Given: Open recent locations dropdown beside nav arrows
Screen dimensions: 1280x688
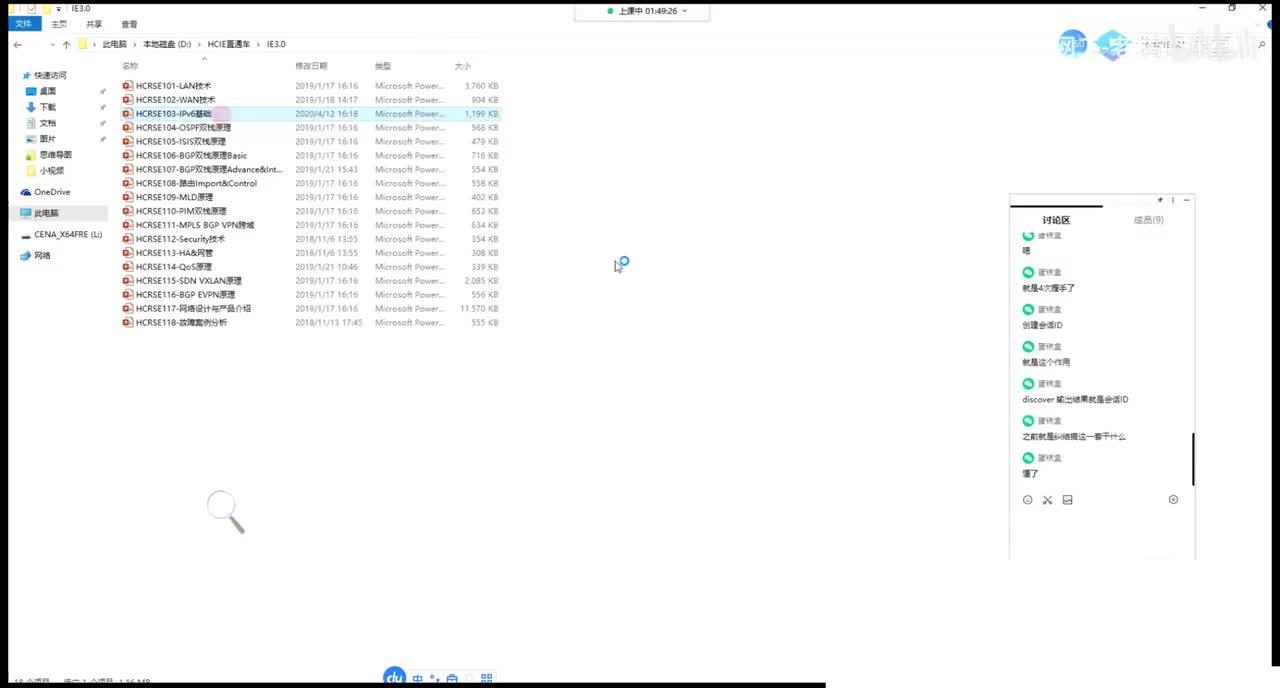Looking at the screenshot, I should 53,45.
